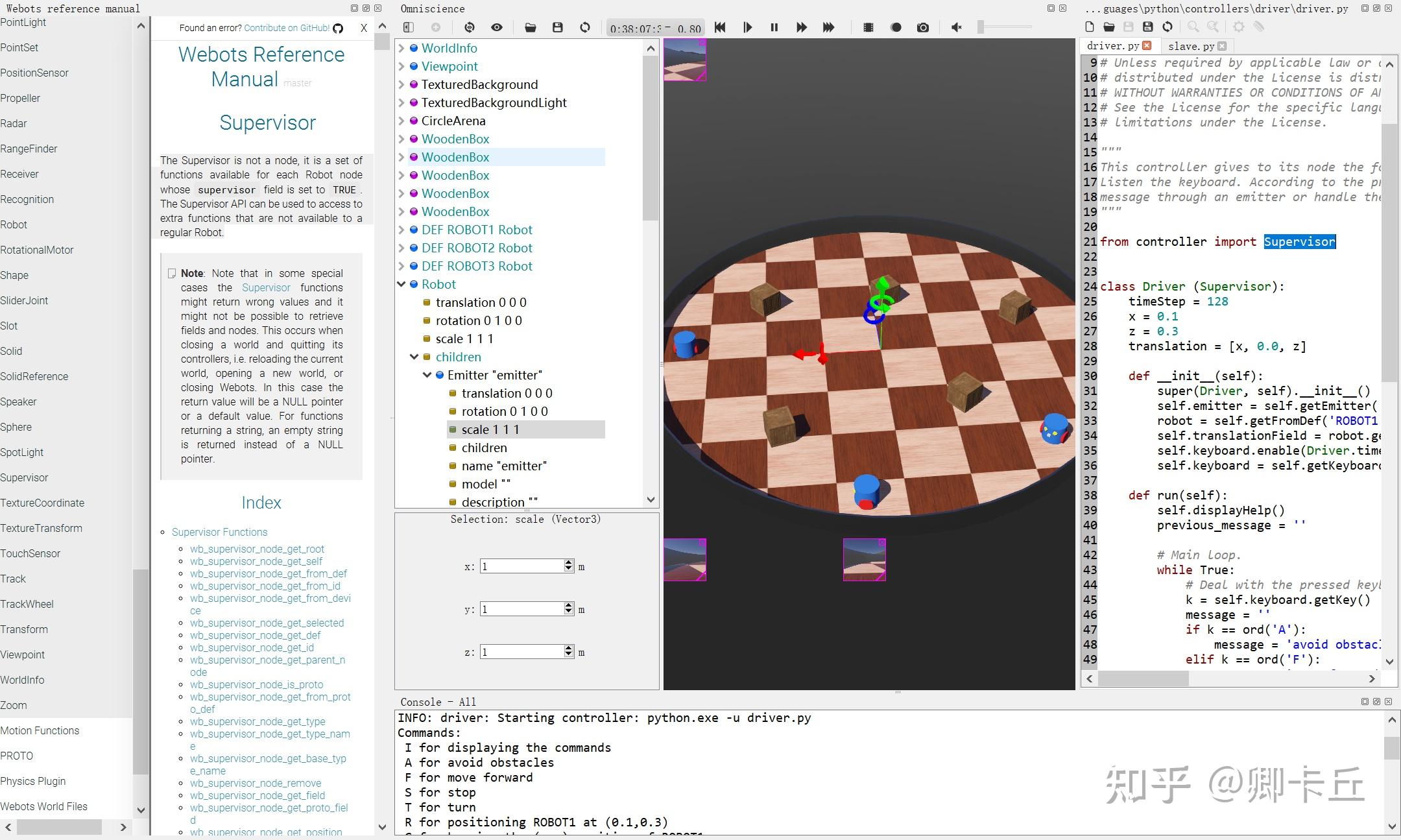The height and width of the screenshot is (840, 1401).
Task: Expand the CircleArena node
Action: [x=401, y=121]
